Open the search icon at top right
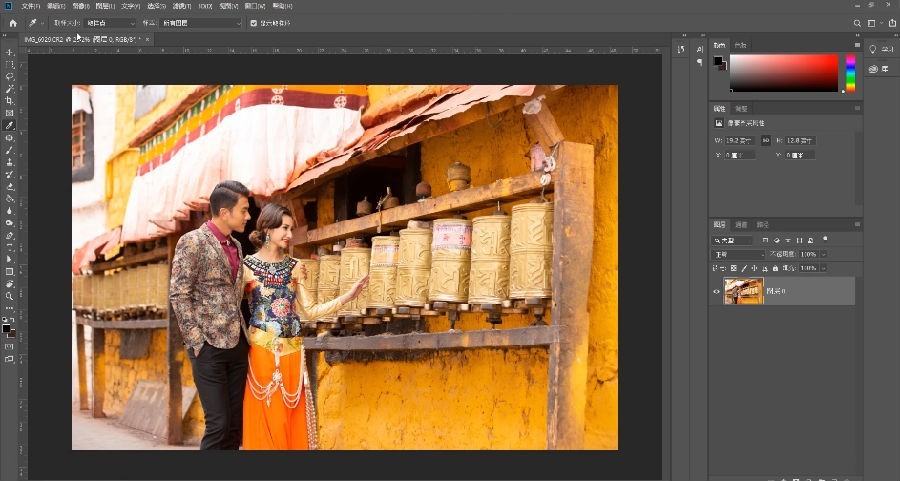The image size is (900, 481). pyautogui.click(x=857, y=22)
